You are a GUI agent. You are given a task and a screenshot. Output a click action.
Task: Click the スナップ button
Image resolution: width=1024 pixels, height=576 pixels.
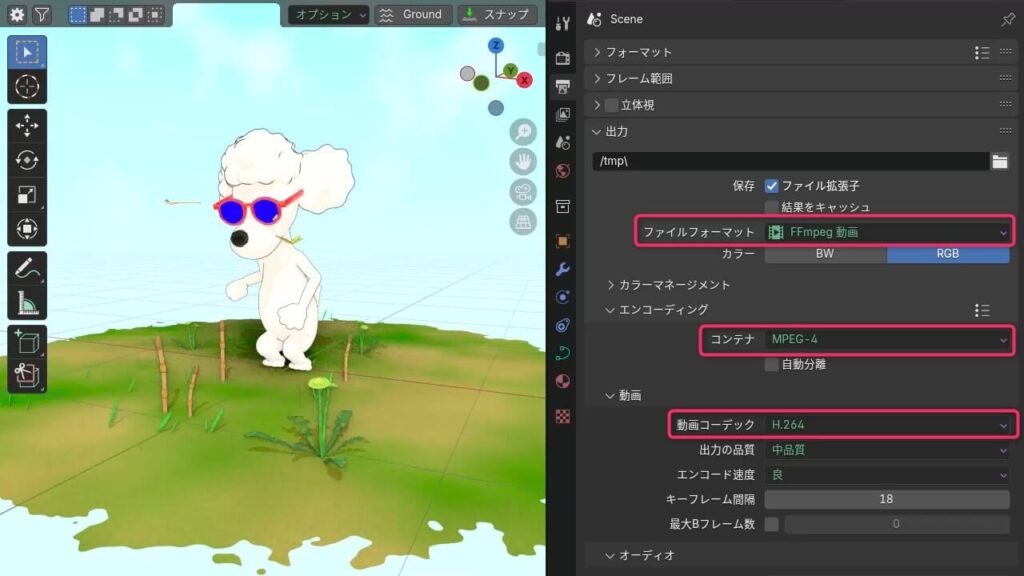point(498,14)
